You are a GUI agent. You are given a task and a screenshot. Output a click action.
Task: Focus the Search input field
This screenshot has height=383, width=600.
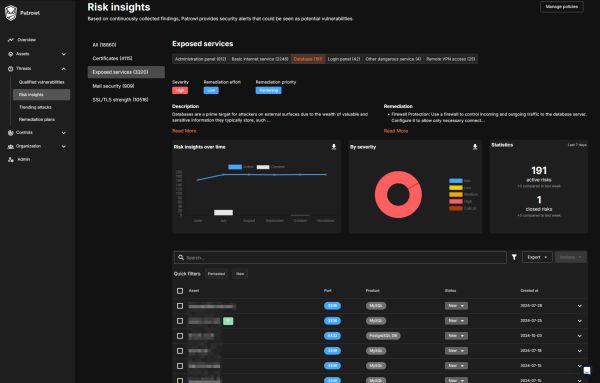[340, 258]
